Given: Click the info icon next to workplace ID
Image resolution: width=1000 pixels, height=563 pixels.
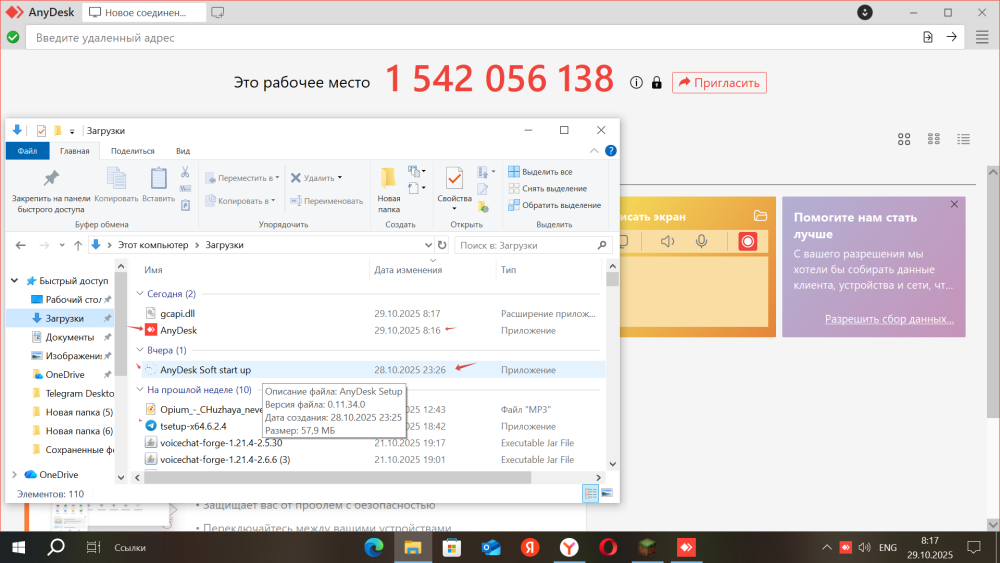Looking at the screenshot, I should (x=636, y=82).
